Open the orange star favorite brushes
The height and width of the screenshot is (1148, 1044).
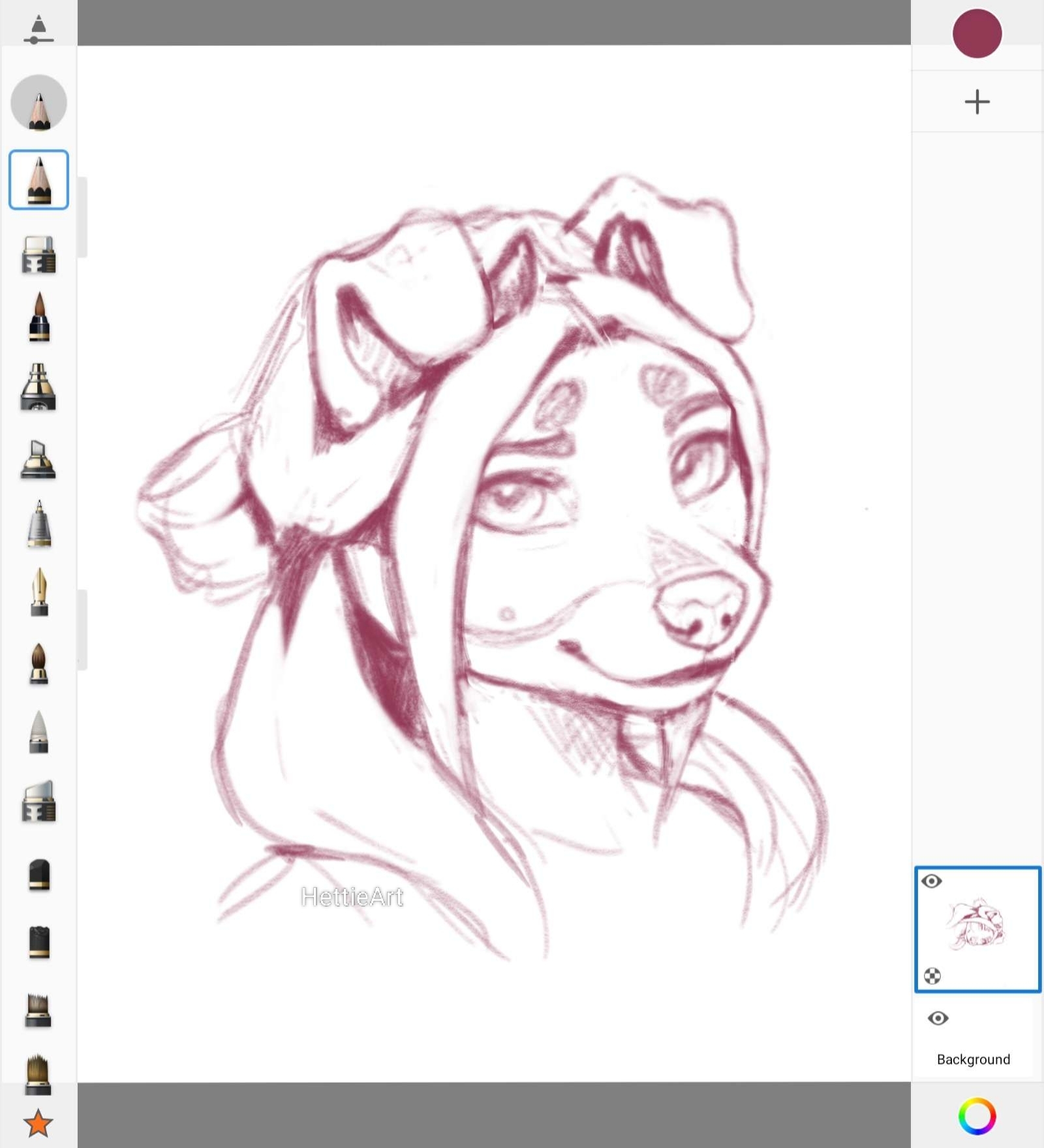tap(38, 1123)
